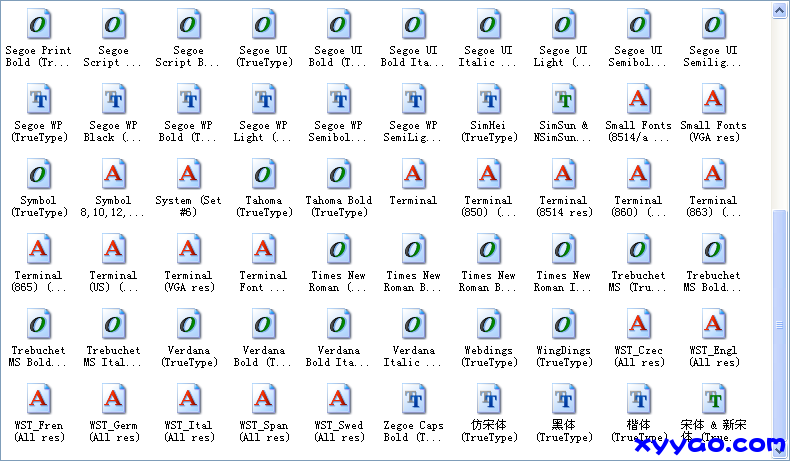Screen dimensions: 790x461
Task: Select the Segoe WP Light font icon
Action: point(264,99)
